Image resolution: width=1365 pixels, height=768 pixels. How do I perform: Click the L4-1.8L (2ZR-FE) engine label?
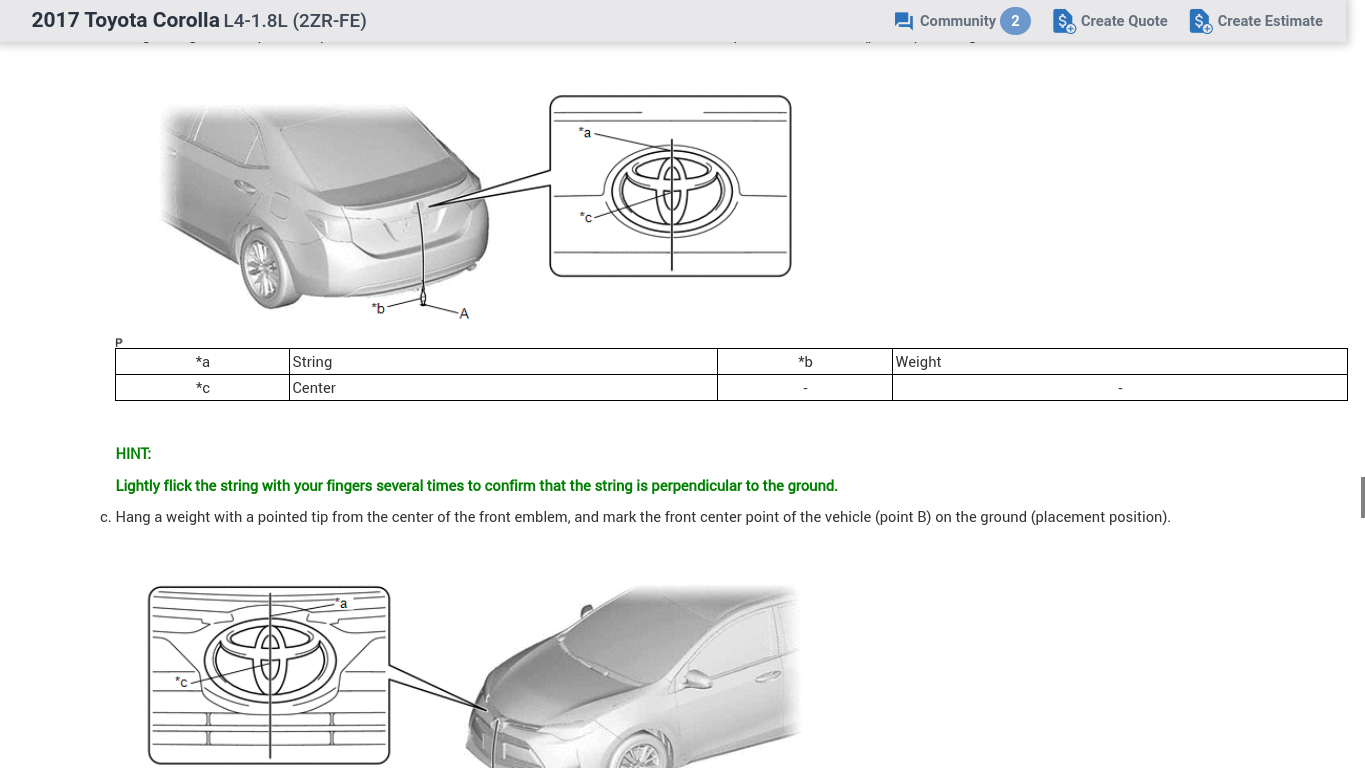coord(295,21)
